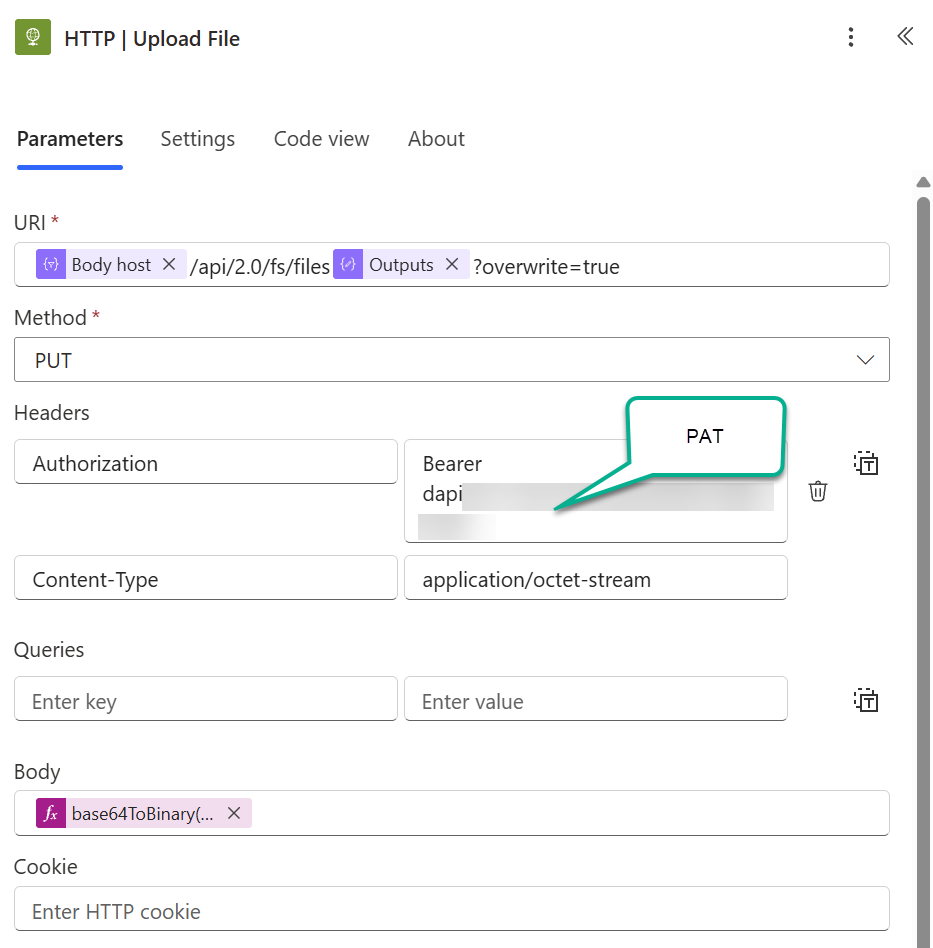Screen dimensions: 933x948
Task: Click the Enter HTTP cookie field
Action: click(452, 909)
